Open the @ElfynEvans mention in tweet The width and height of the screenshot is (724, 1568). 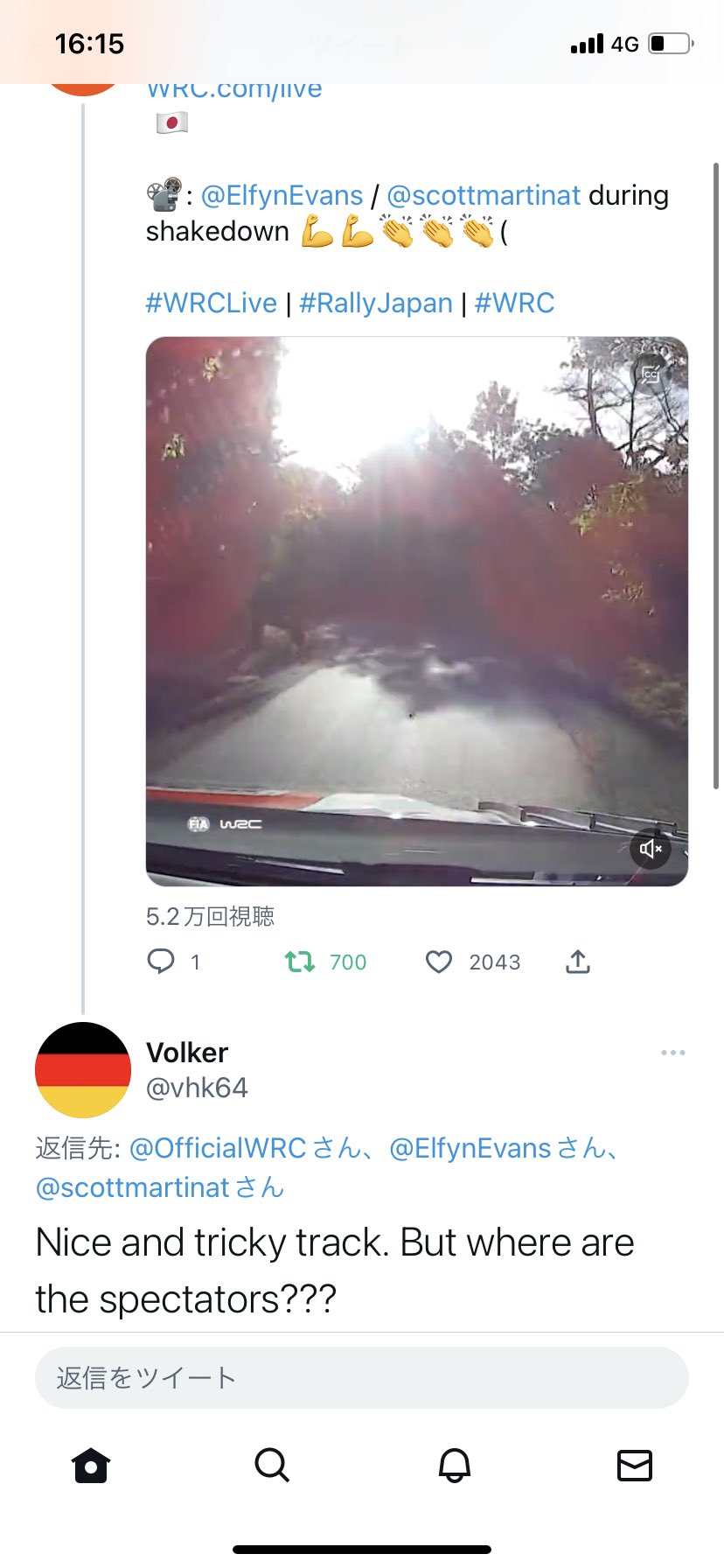[282, 195]
